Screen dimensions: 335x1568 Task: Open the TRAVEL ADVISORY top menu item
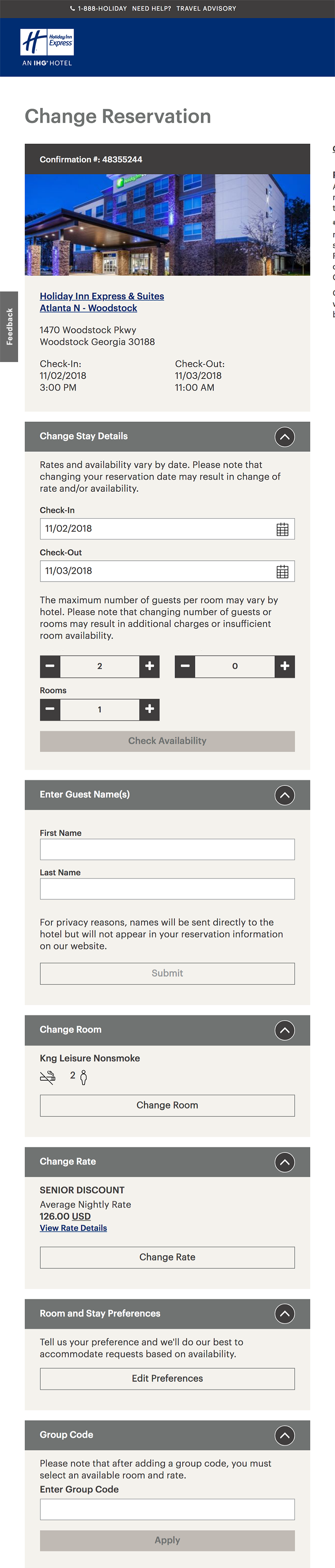[x=206, y=8]
